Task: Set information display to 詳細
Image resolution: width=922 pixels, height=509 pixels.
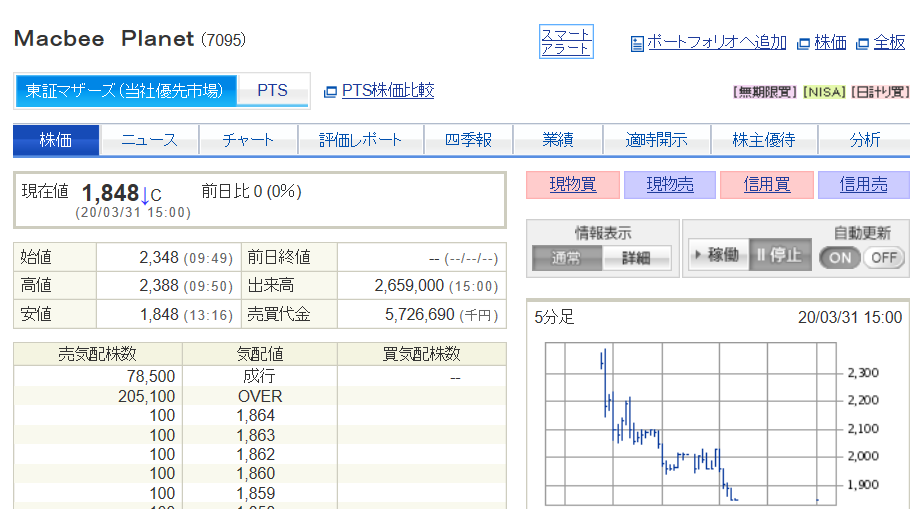Action: 636,257
